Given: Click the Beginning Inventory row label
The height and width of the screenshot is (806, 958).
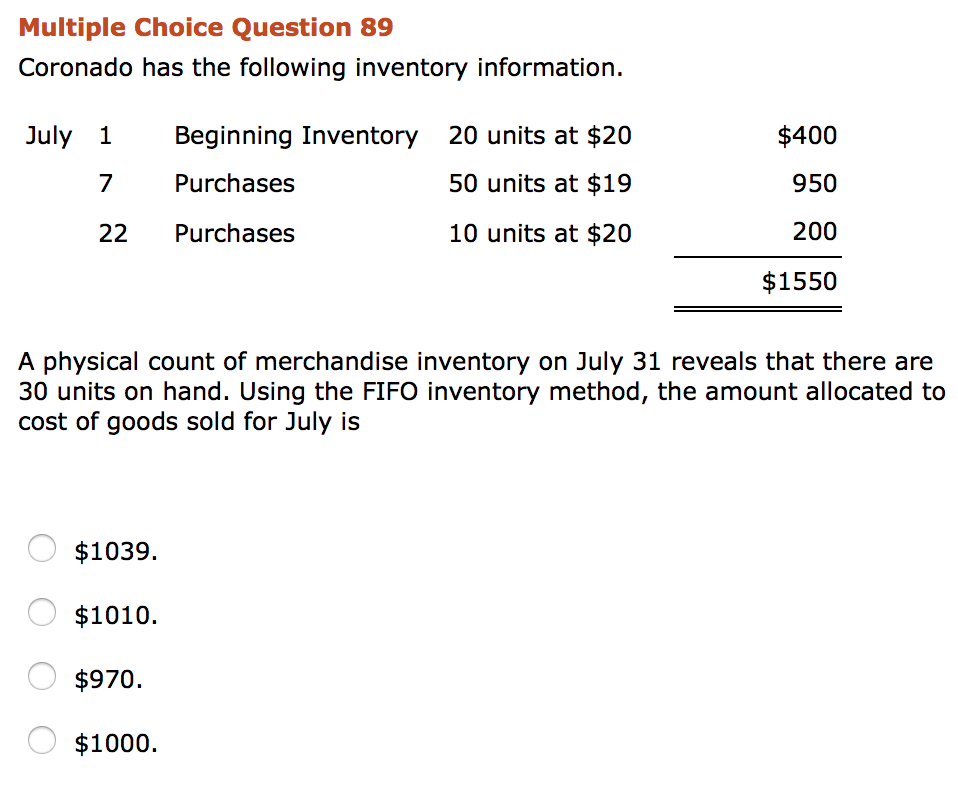Looking at the screenshot, I should pyautogui.click(x=295, y=135).
